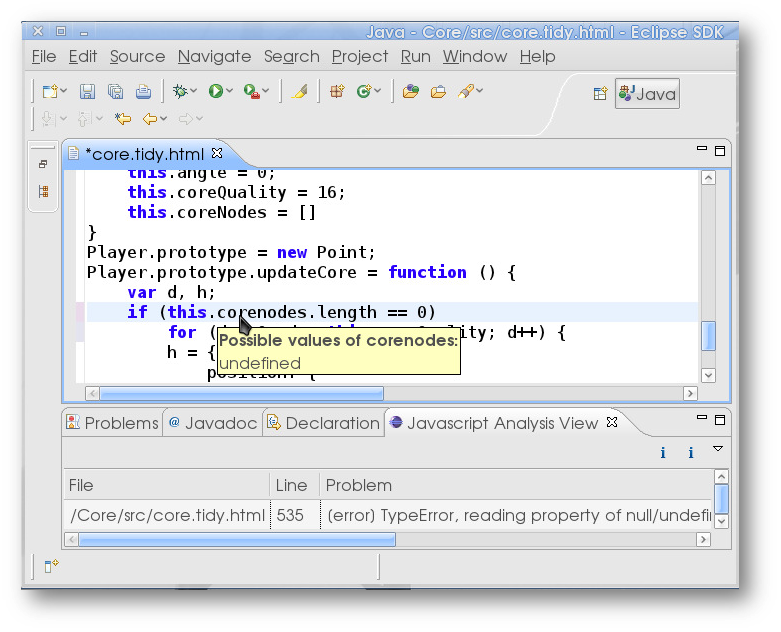Click the Open Perspective icon
The height and width of the screenshot is (632, 781).
tap(601, 94)
